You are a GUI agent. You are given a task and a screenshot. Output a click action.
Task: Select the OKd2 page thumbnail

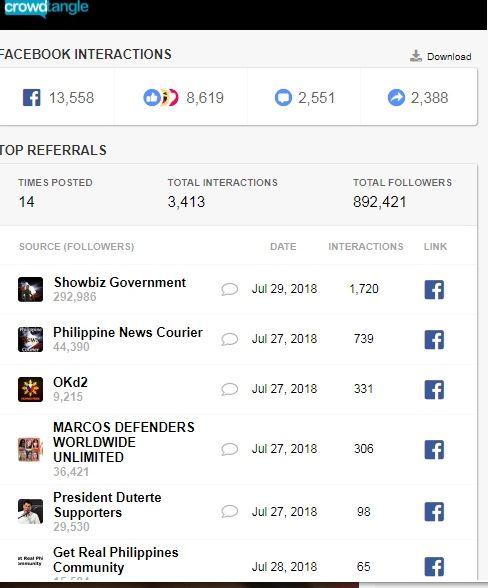(x=30, y=389)
